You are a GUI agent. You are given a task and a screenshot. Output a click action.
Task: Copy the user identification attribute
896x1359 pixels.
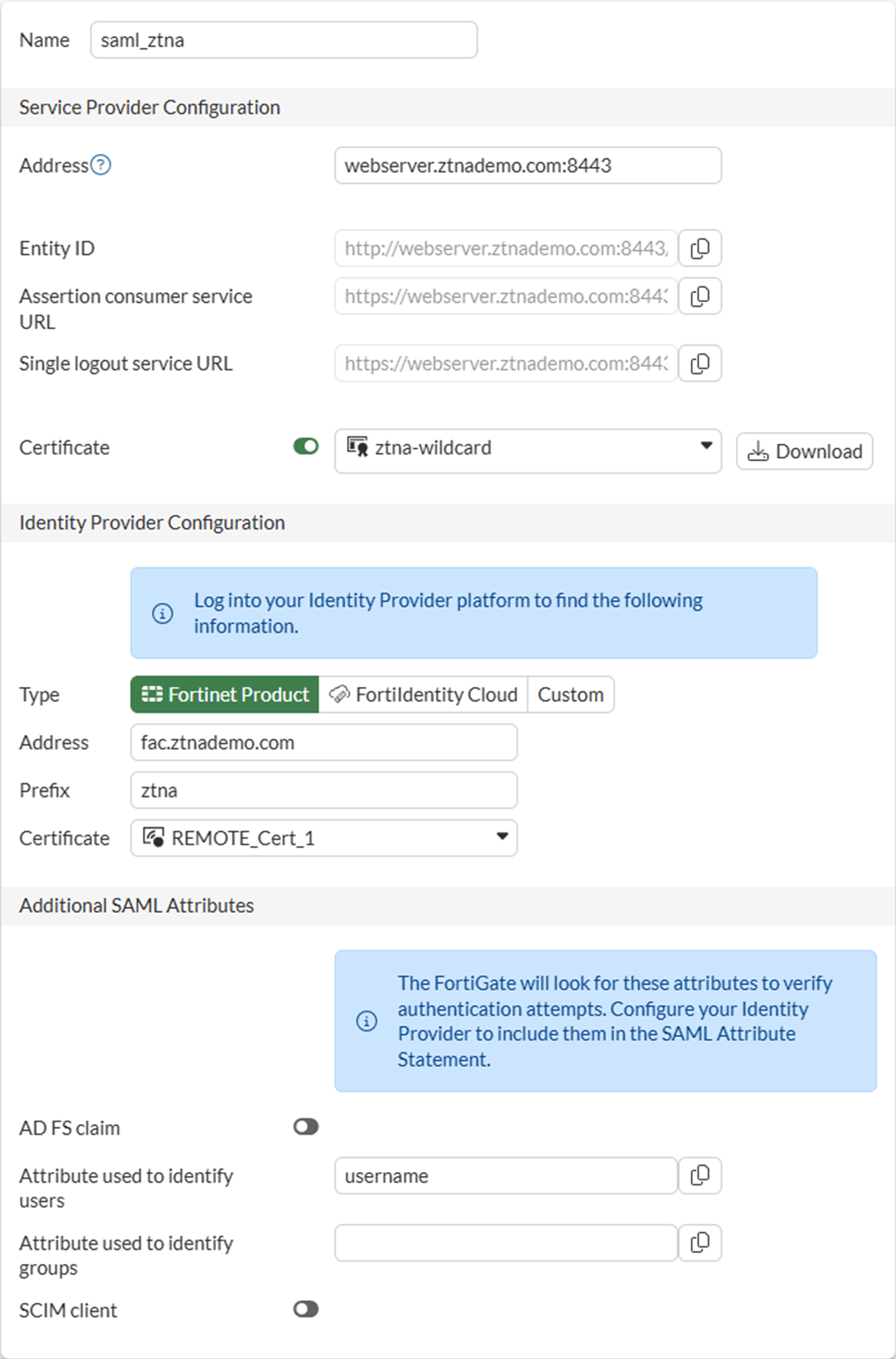[x=700, y=1175]
